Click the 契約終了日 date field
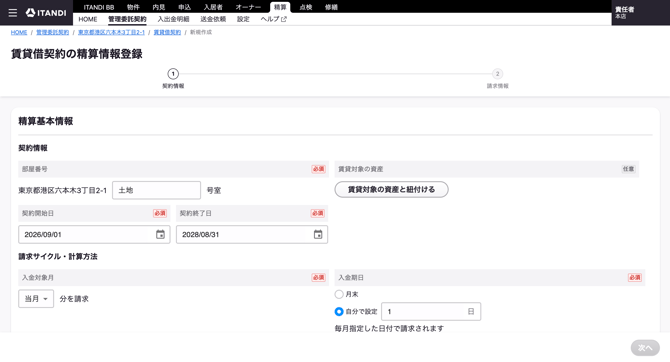This screenshot has height=362, width=670. [x=252, y=234]
